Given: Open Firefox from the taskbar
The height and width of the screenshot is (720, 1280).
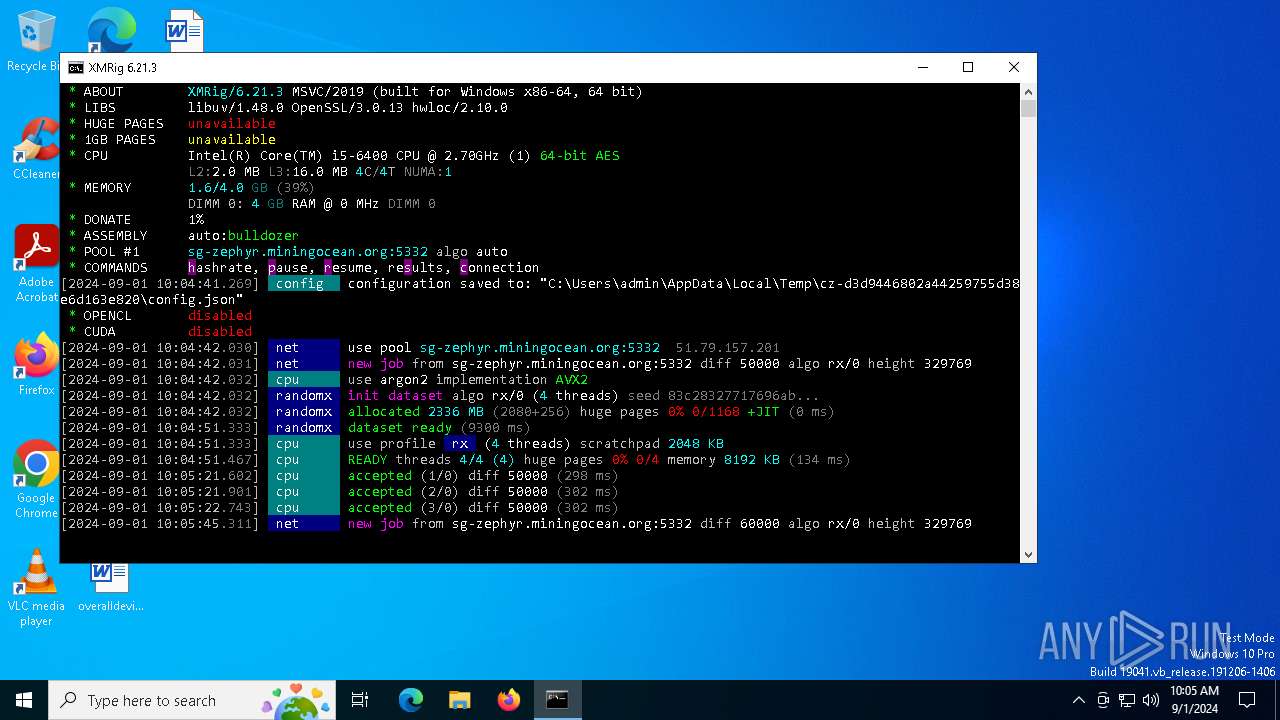Looking at the screenshot, I should tap(508, 700).
